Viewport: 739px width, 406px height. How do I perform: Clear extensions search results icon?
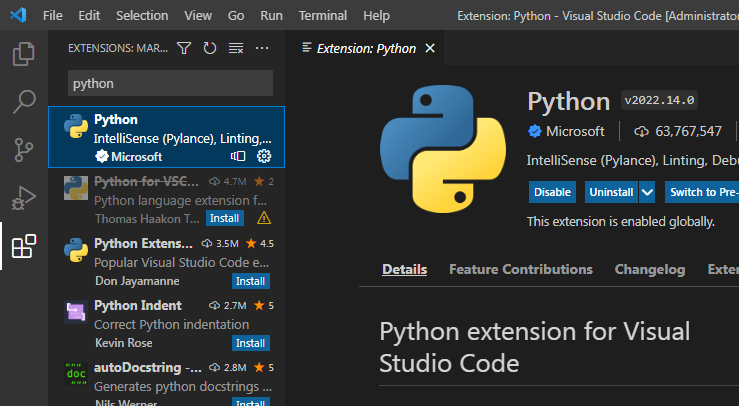(236, 48)
